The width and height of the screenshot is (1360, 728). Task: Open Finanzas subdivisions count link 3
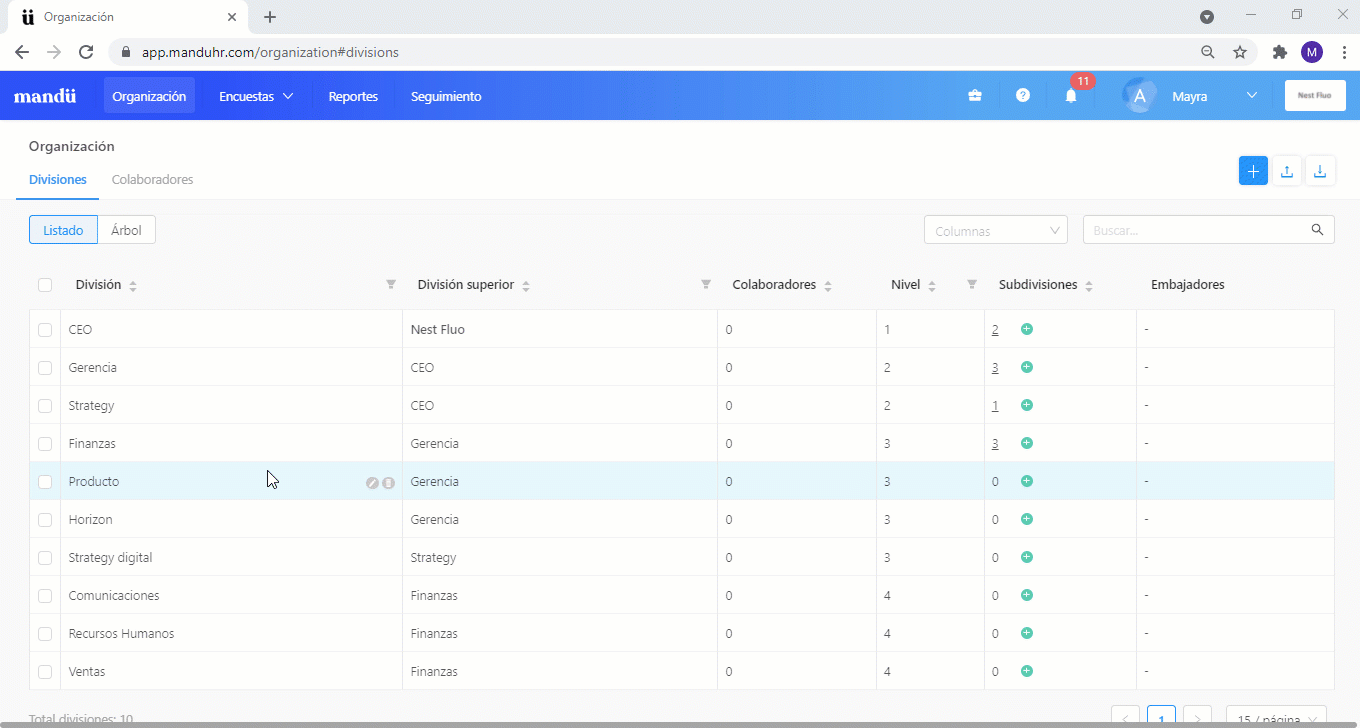pos(995,444)
